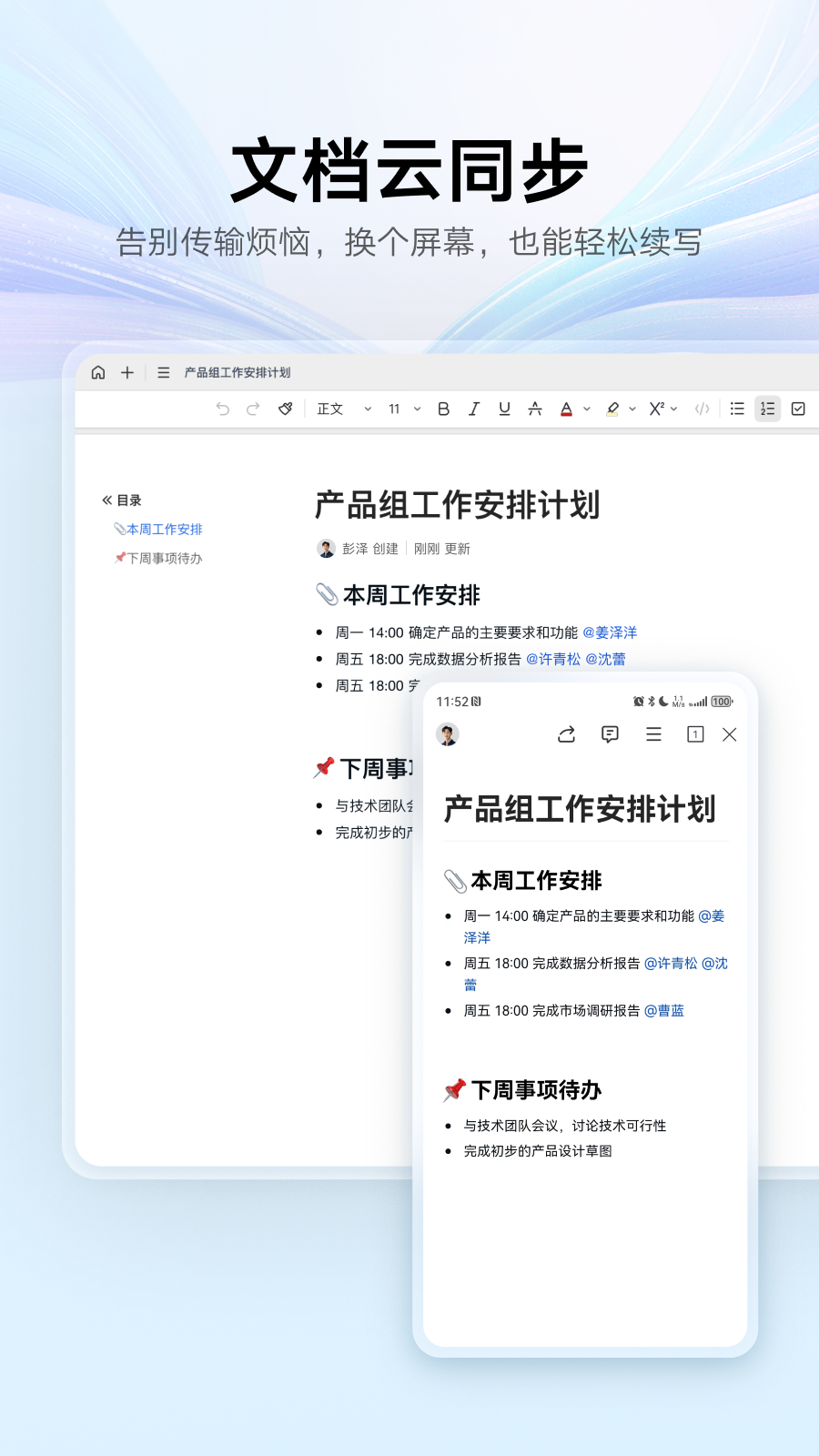Tap phone heading 下周事项待办

coord(536,1090)
